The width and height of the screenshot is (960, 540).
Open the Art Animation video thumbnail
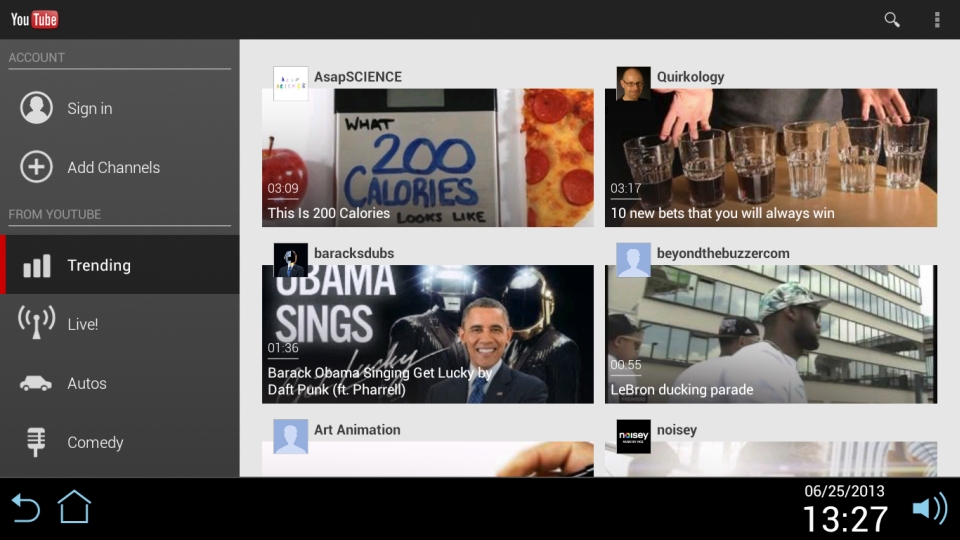pyautogui.click(x=427, y=459)
